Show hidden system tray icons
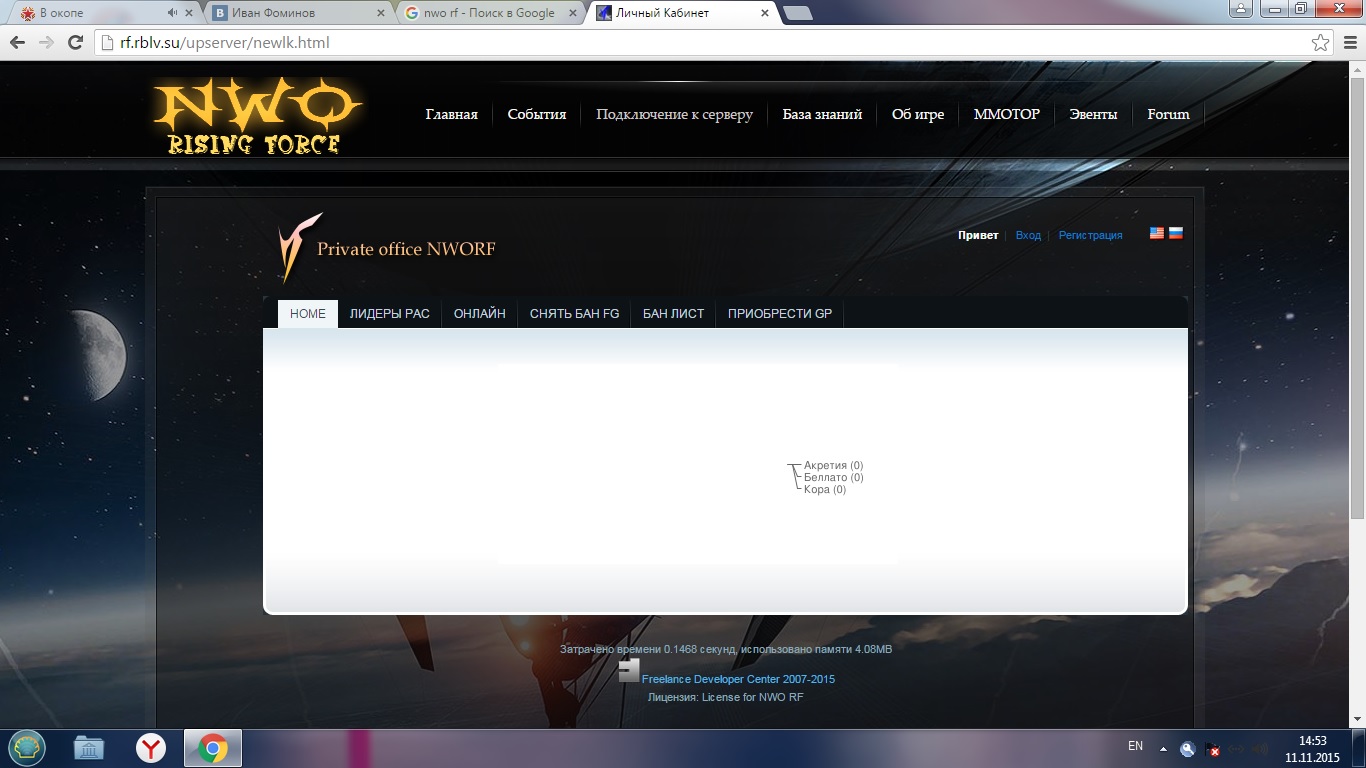The image size is (1366, 768). 1163,748
